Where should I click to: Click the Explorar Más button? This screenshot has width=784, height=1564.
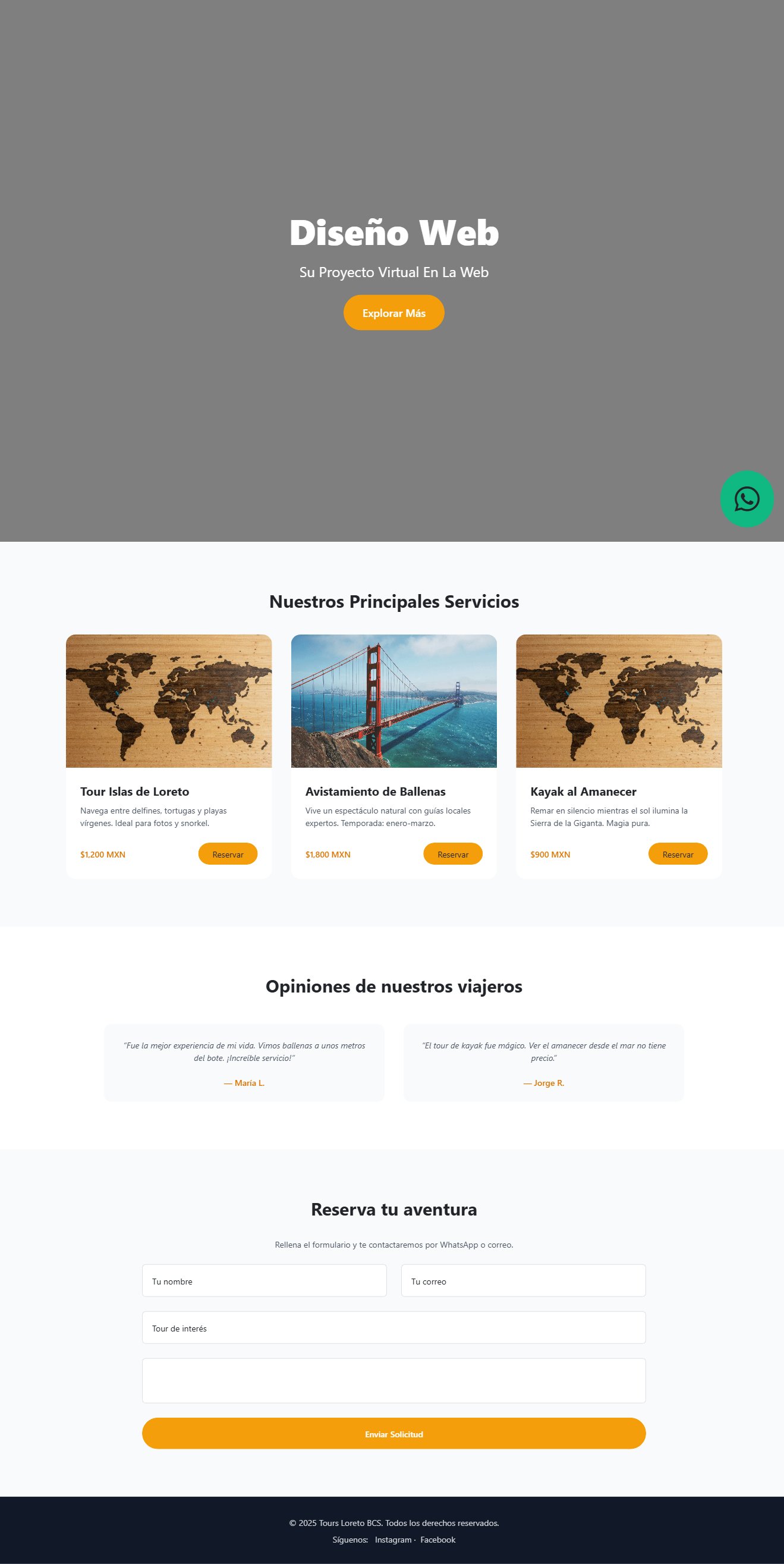[x=394, y=313]
